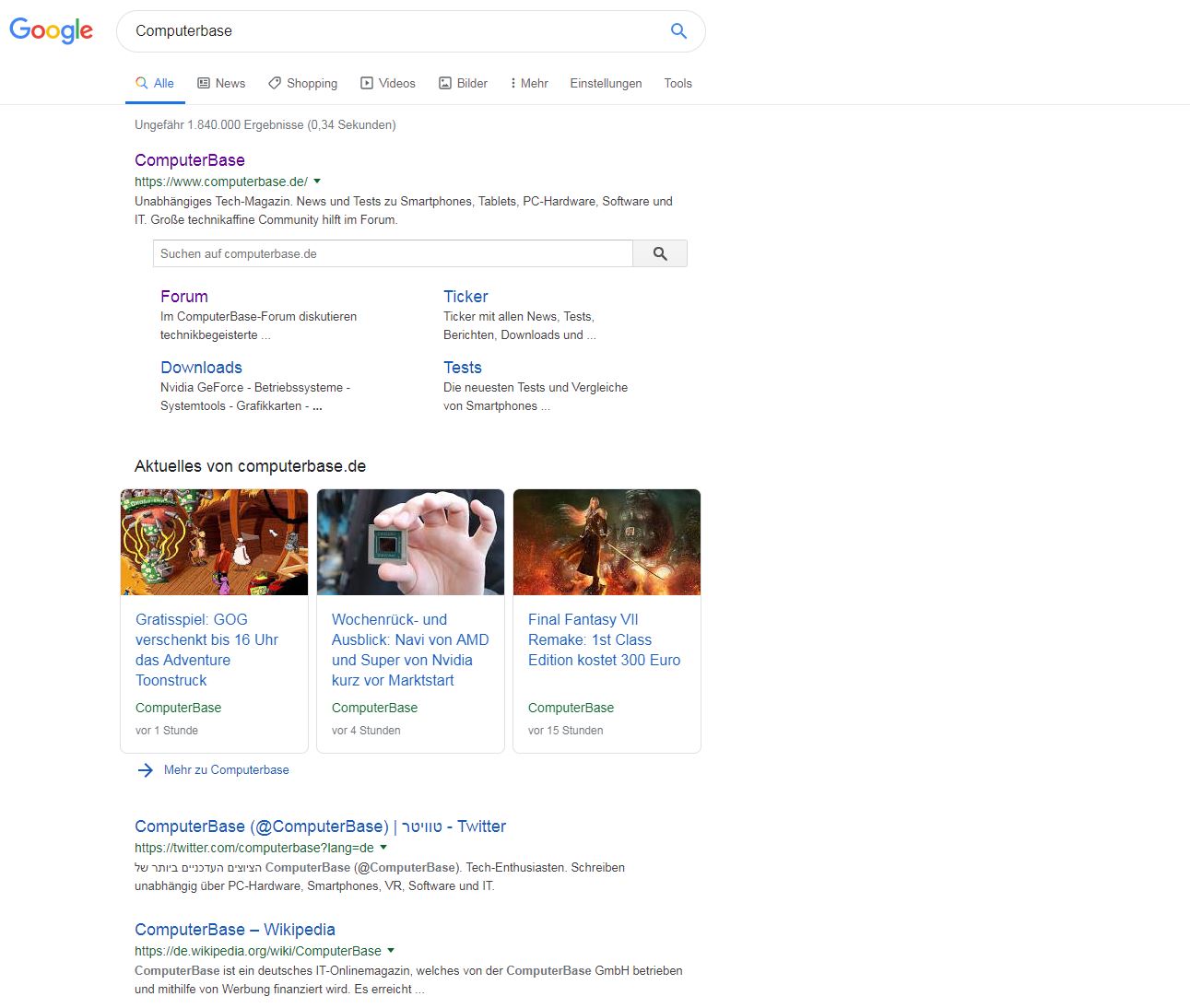The height and width of the screenshot is (1008, 1190).
Task: Open the Wochenrück- und Ausblick article
Action: tap(410, 650)
